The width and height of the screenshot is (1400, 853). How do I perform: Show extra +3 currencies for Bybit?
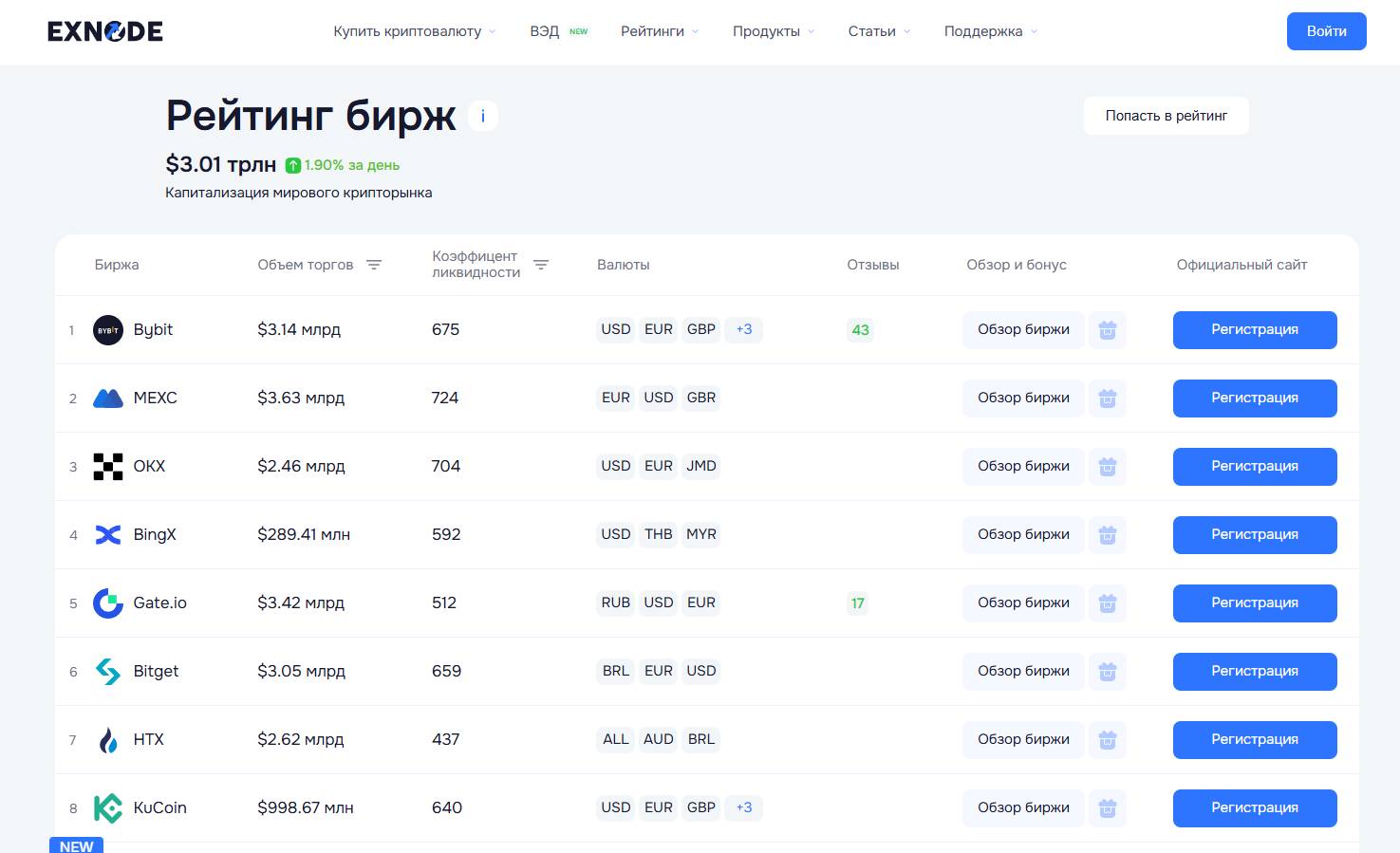tap(744, 329)
